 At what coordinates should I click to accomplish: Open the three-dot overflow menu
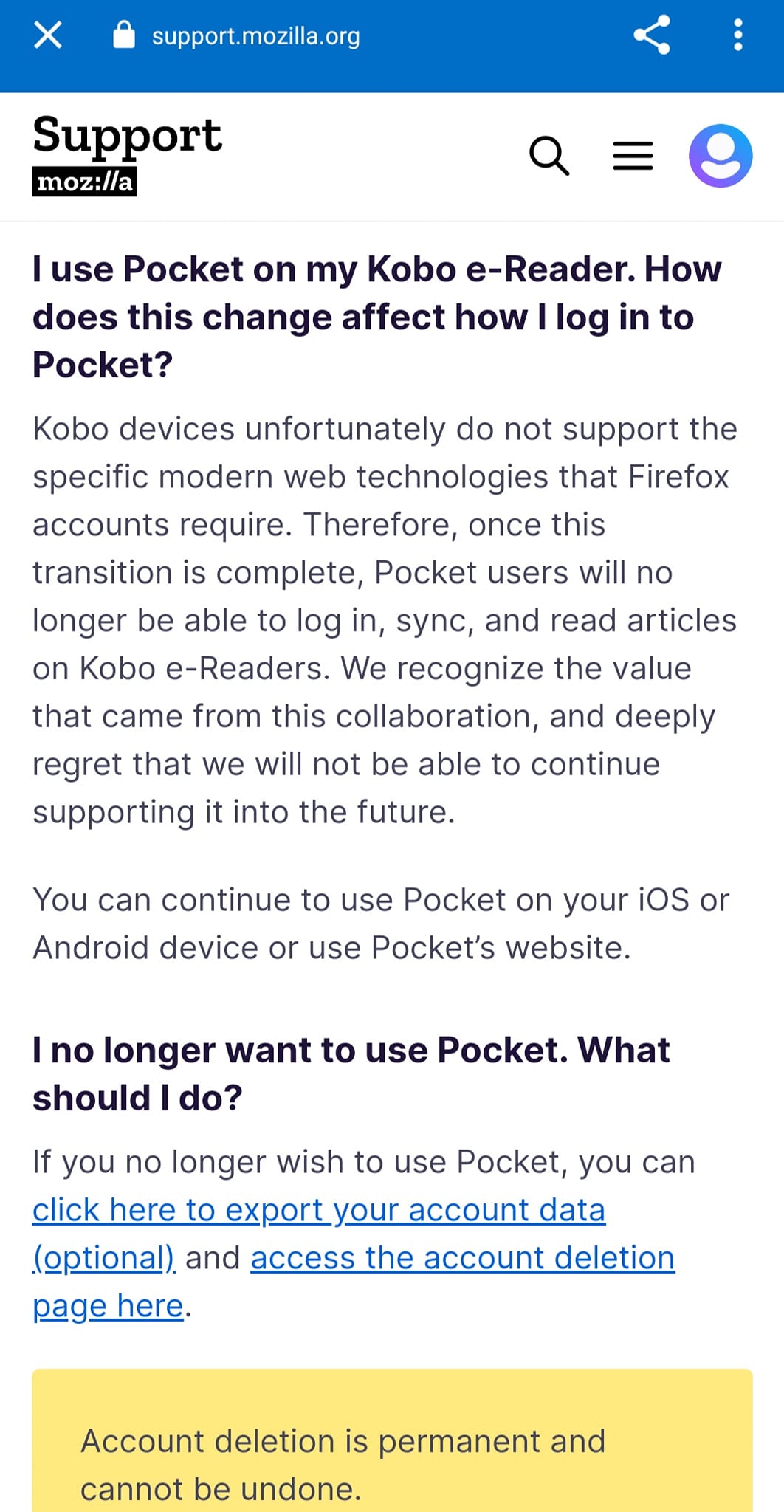[x=737, y=35]
